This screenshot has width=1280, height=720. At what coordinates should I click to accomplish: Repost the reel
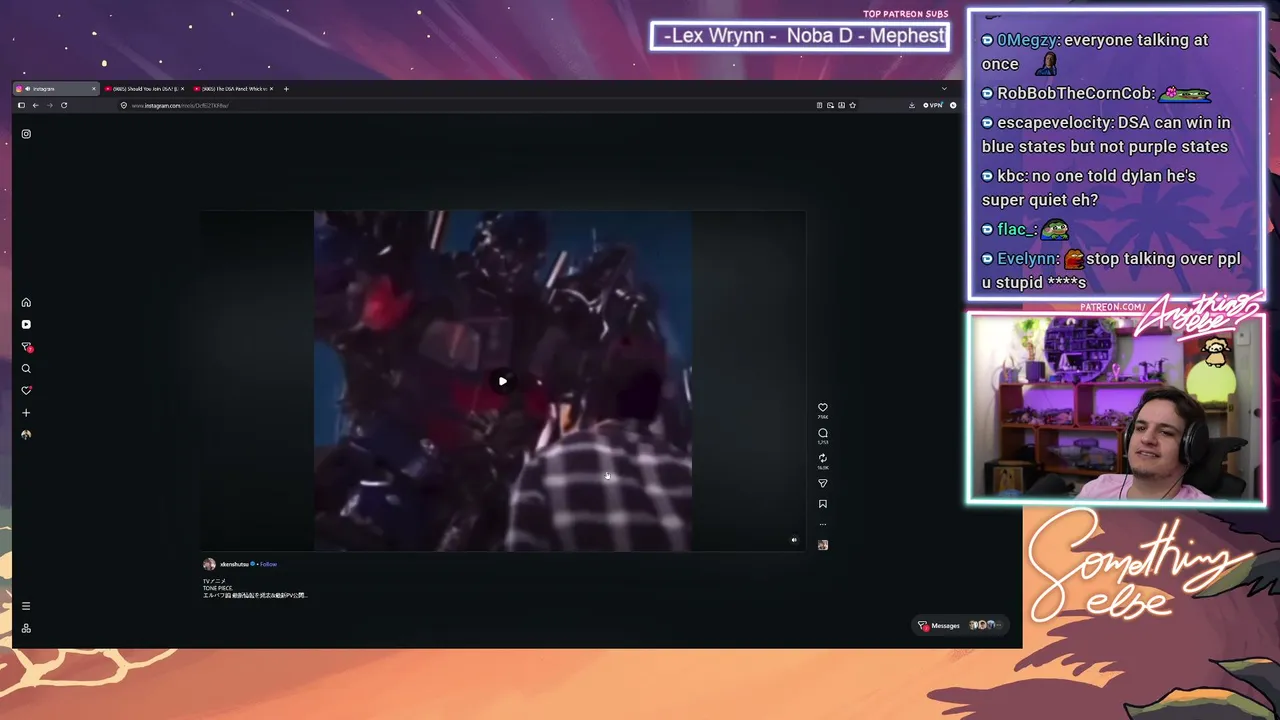(823, 458)
